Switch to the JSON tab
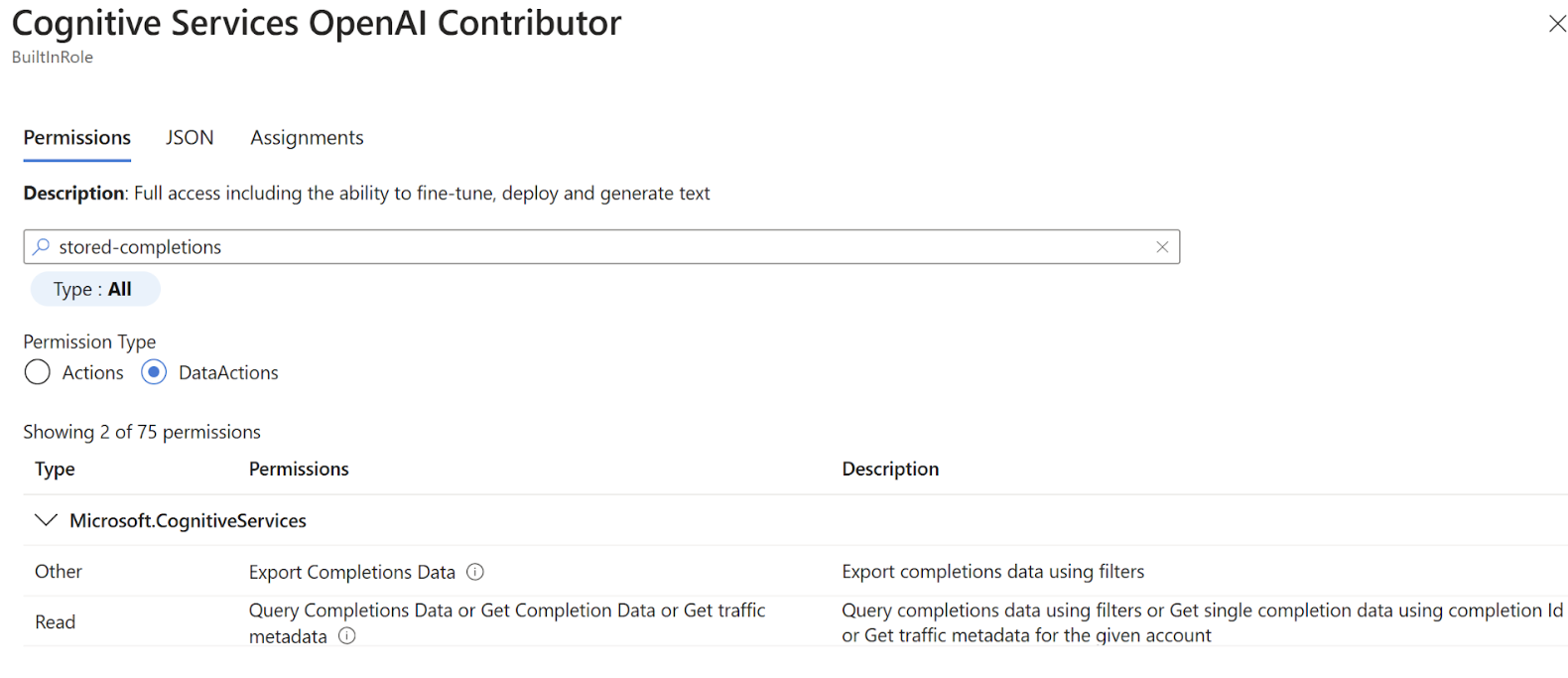Viewport: 1568px width, 678px height. [190, 138]
